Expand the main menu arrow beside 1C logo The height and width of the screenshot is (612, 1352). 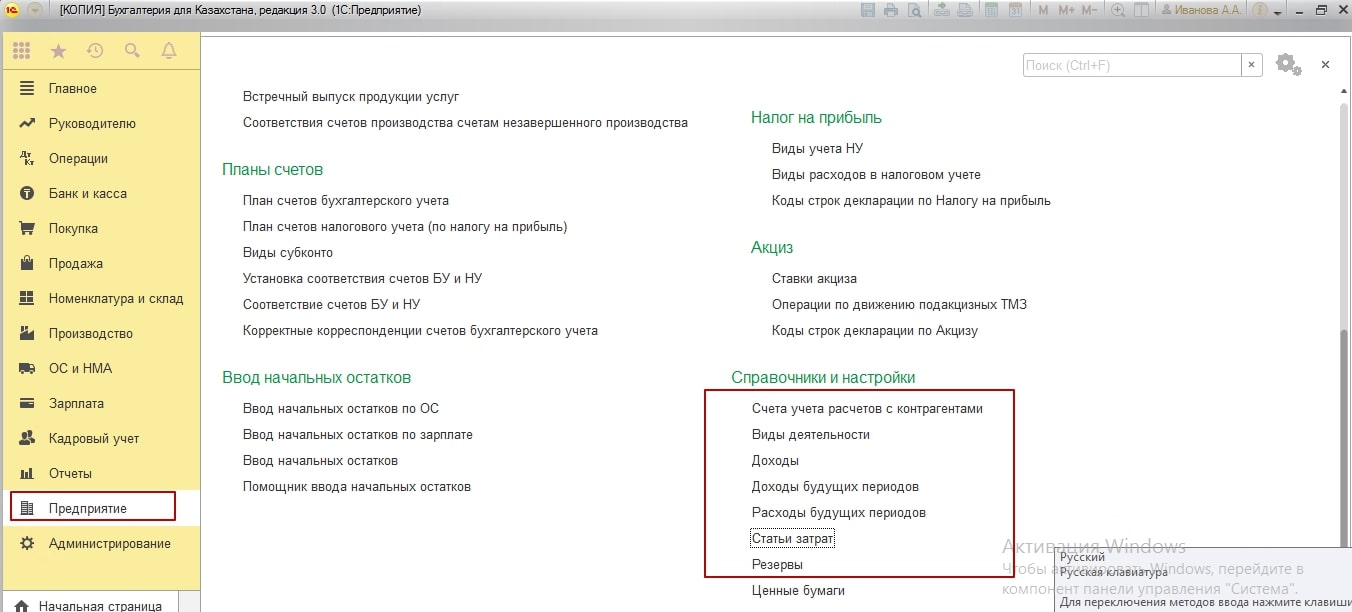coord(35,10)
